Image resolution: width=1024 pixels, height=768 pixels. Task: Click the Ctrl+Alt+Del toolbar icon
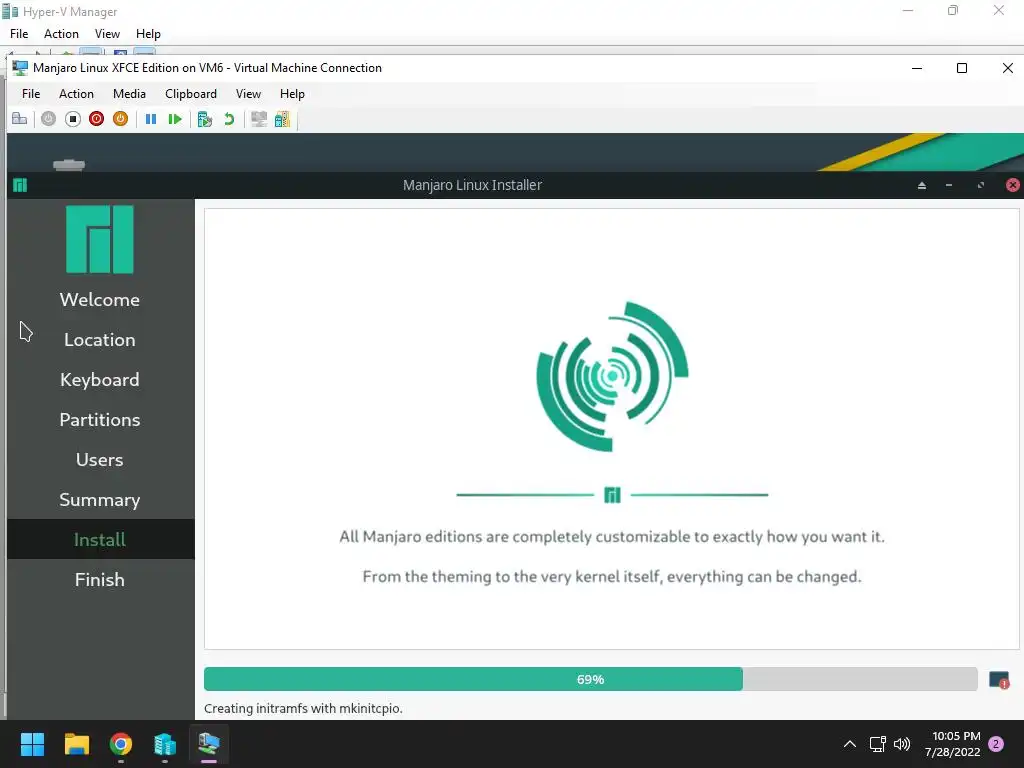20,119
